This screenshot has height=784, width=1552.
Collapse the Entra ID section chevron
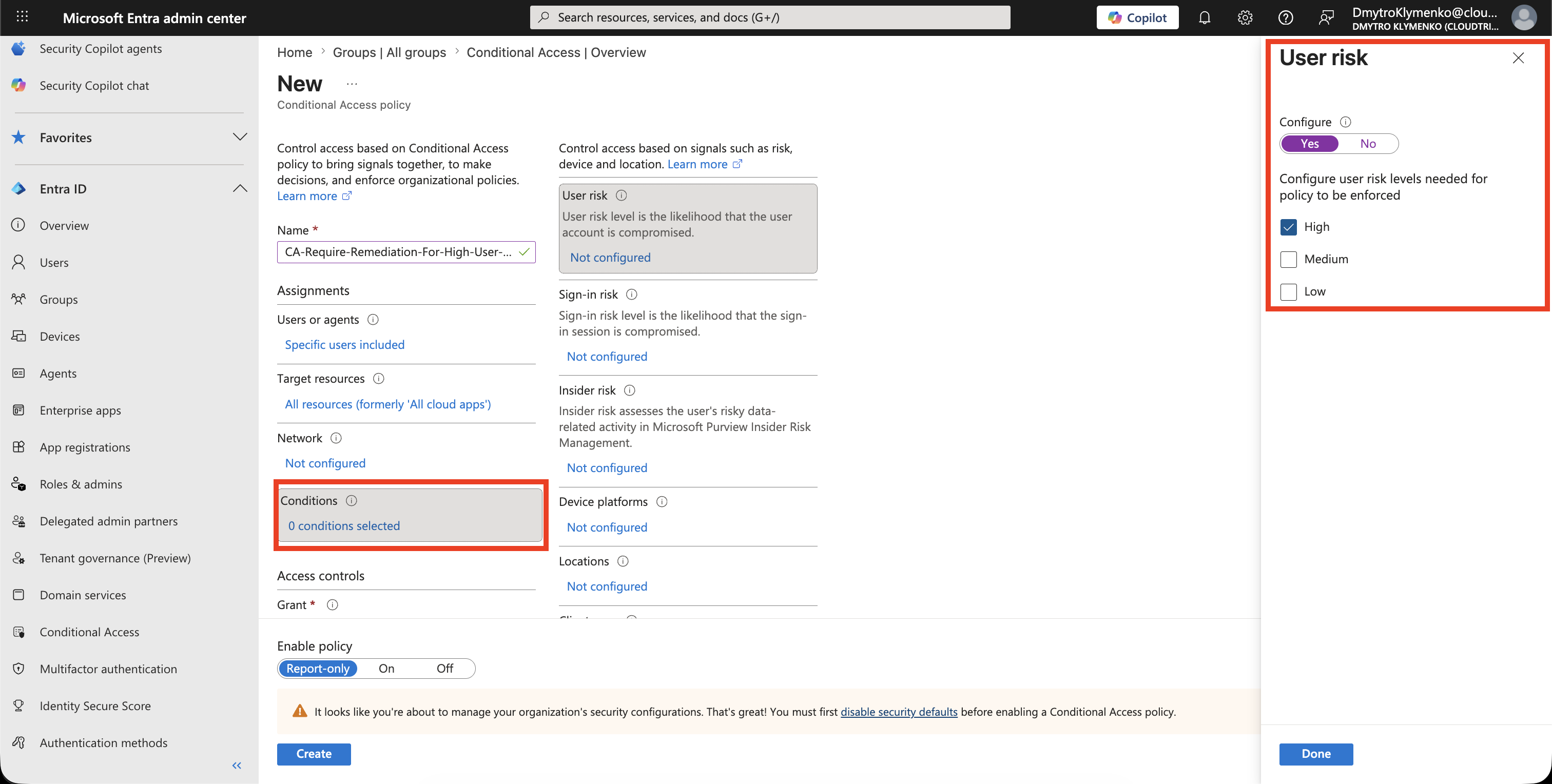(240, 188)
